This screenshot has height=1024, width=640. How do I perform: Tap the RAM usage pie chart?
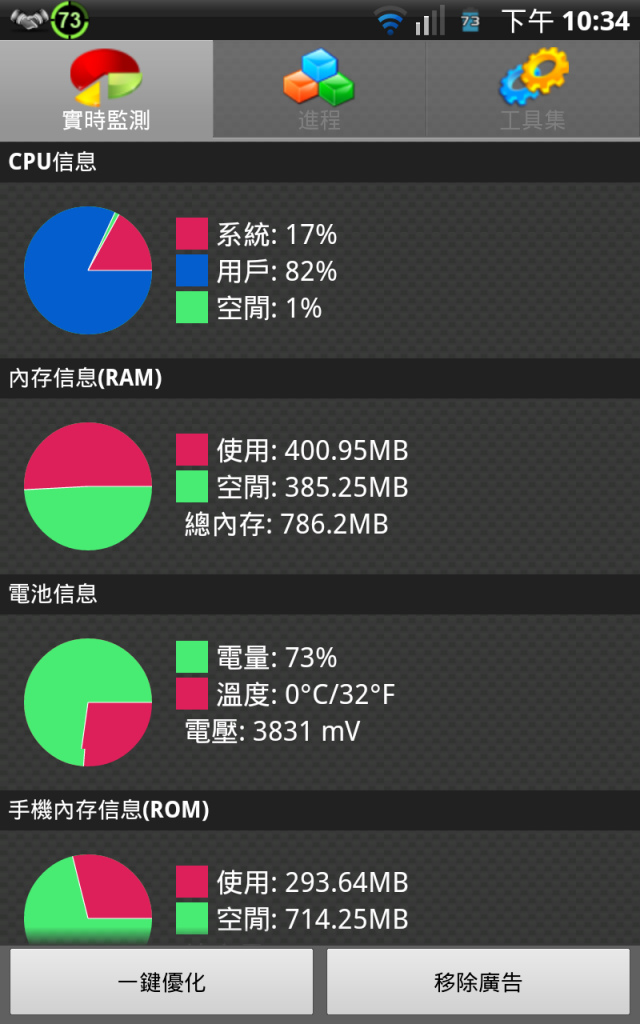tap(88, 486)
